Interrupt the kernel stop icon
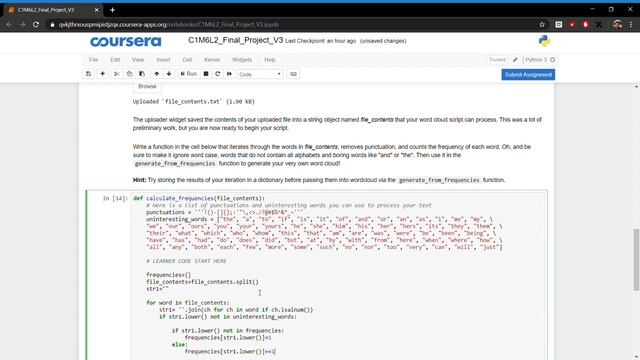The height and width of the screenshot is (360, 640). pos(206,74)
